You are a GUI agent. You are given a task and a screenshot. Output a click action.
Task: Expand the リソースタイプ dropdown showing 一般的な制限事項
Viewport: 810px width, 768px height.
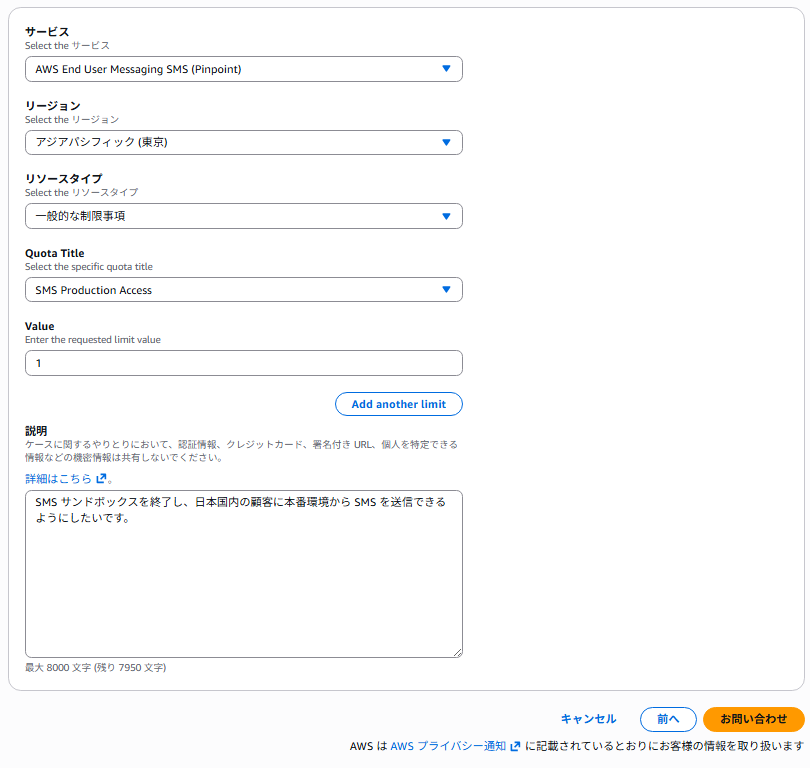pyautogui.click(x=230, y=216)
